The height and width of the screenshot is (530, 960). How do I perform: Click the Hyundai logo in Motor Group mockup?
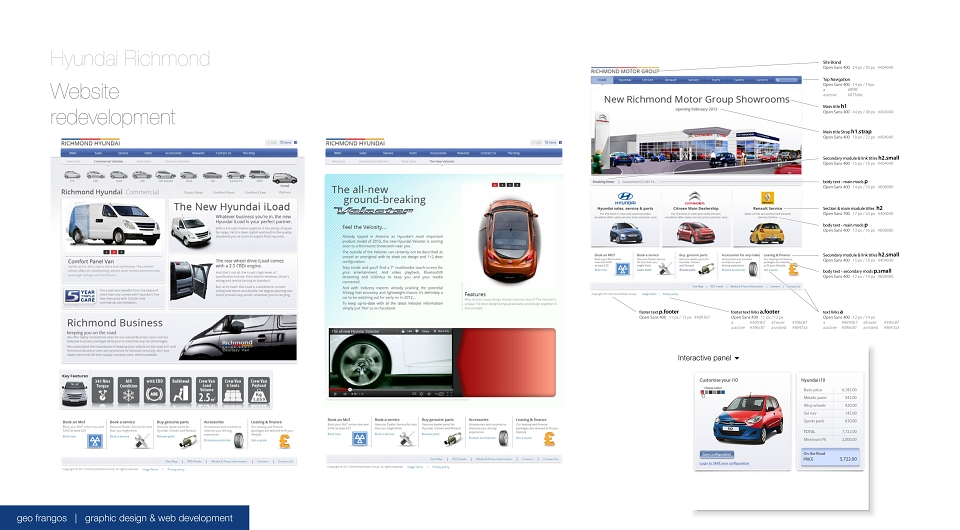pyautogui.click(x=625, y=198)
